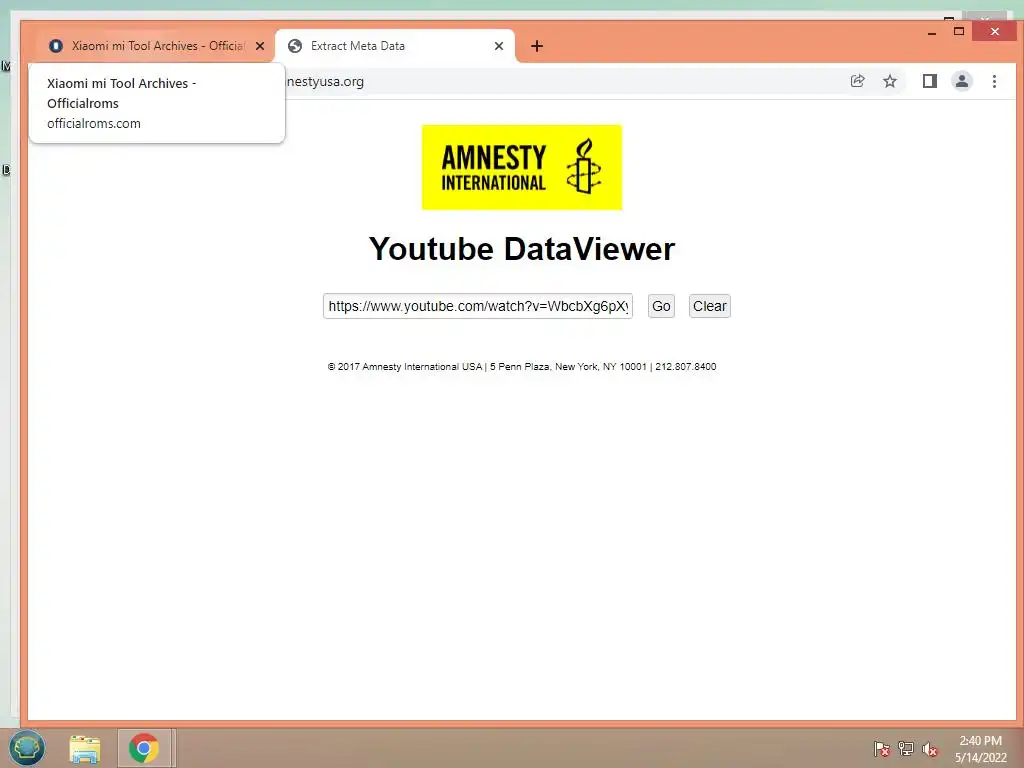1024x768 pixels.
Task: Close the Xiaomi mi Tool Archives tab
Action: tap(260, 46)
